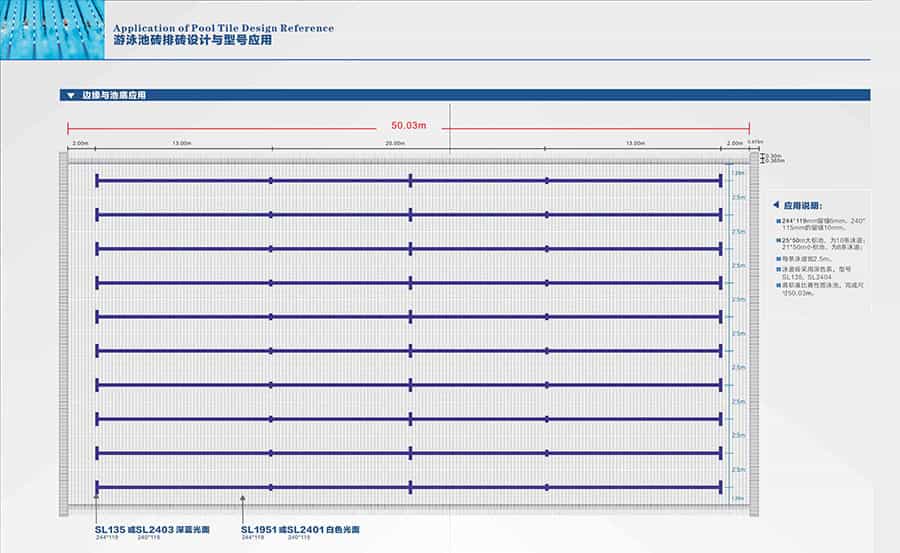The width and height of the screenshot is (900, 553).
Task: Click the first bullet square under 应用说明
Action: point(776,220)
